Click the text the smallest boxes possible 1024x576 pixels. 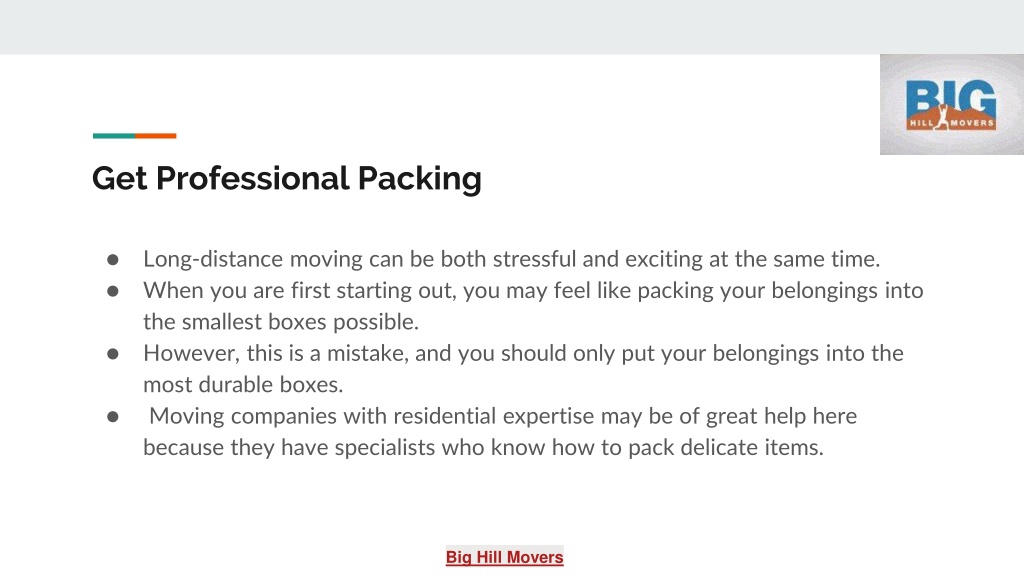(281, 322)
